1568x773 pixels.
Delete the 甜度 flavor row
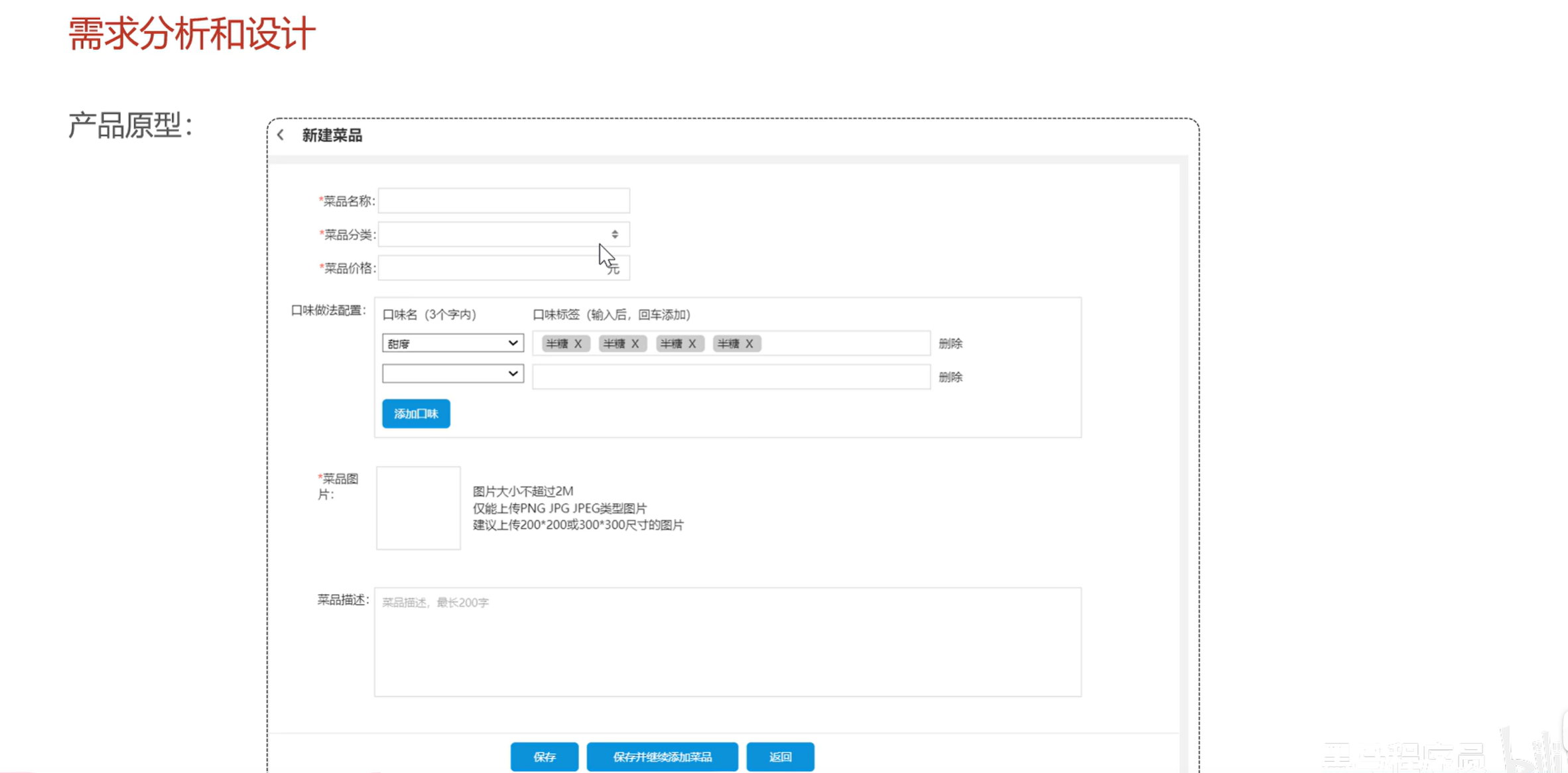pyautogui.click(x=950, y=343)
